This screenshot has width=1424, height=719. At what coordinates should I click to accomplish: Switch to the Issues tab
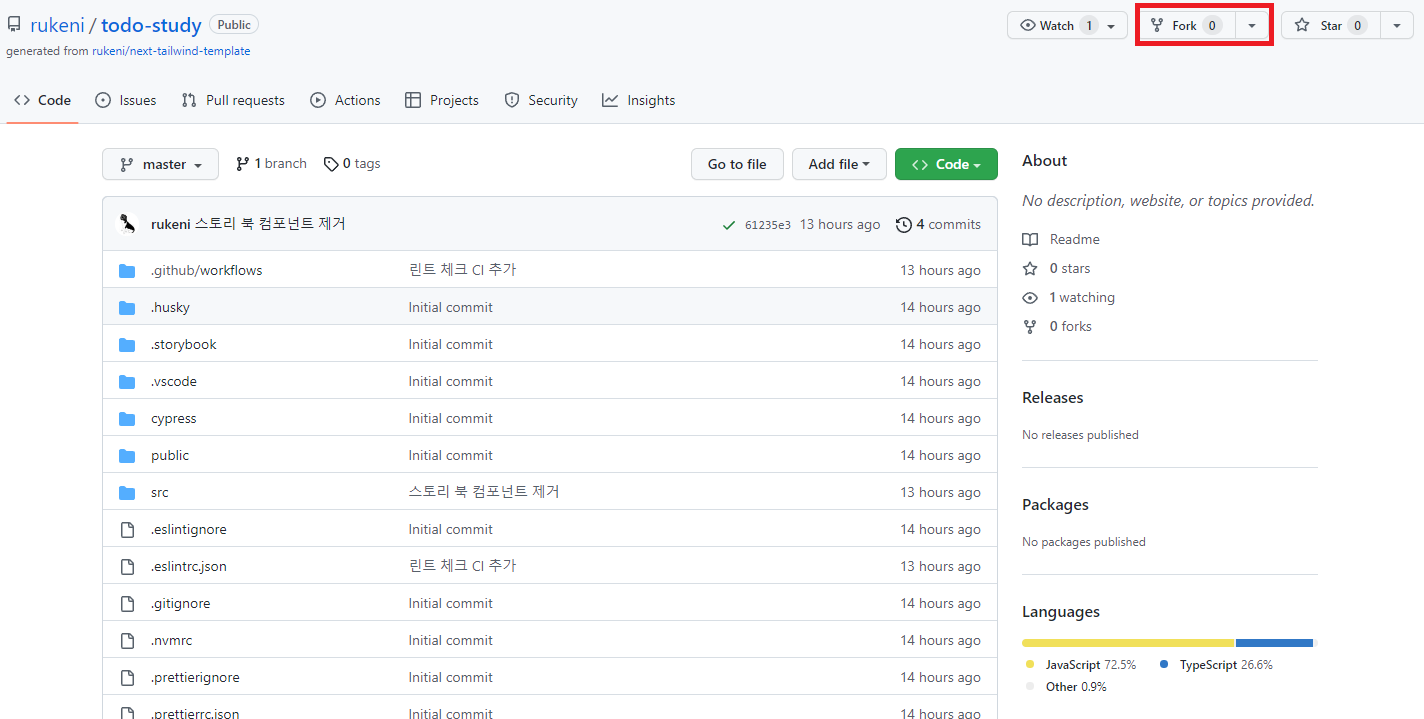point(125,100)
